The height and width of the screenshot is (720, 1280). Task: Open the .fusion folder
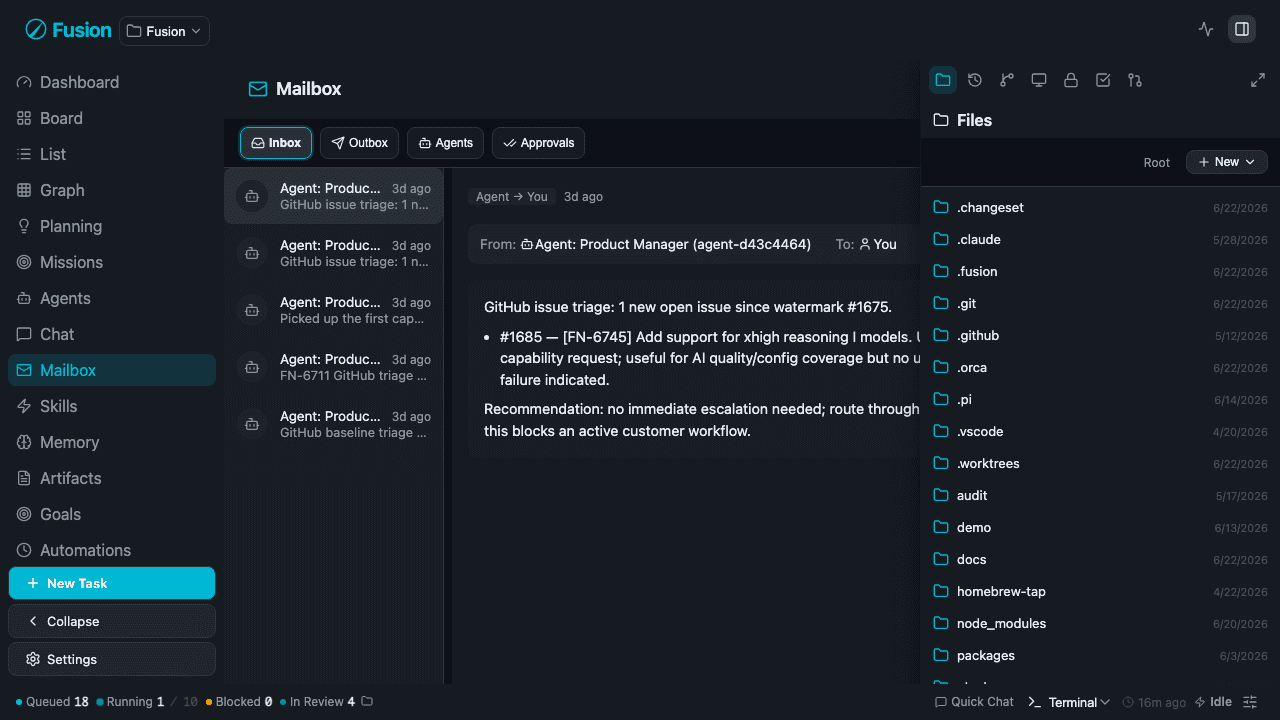click(1100, 271)
